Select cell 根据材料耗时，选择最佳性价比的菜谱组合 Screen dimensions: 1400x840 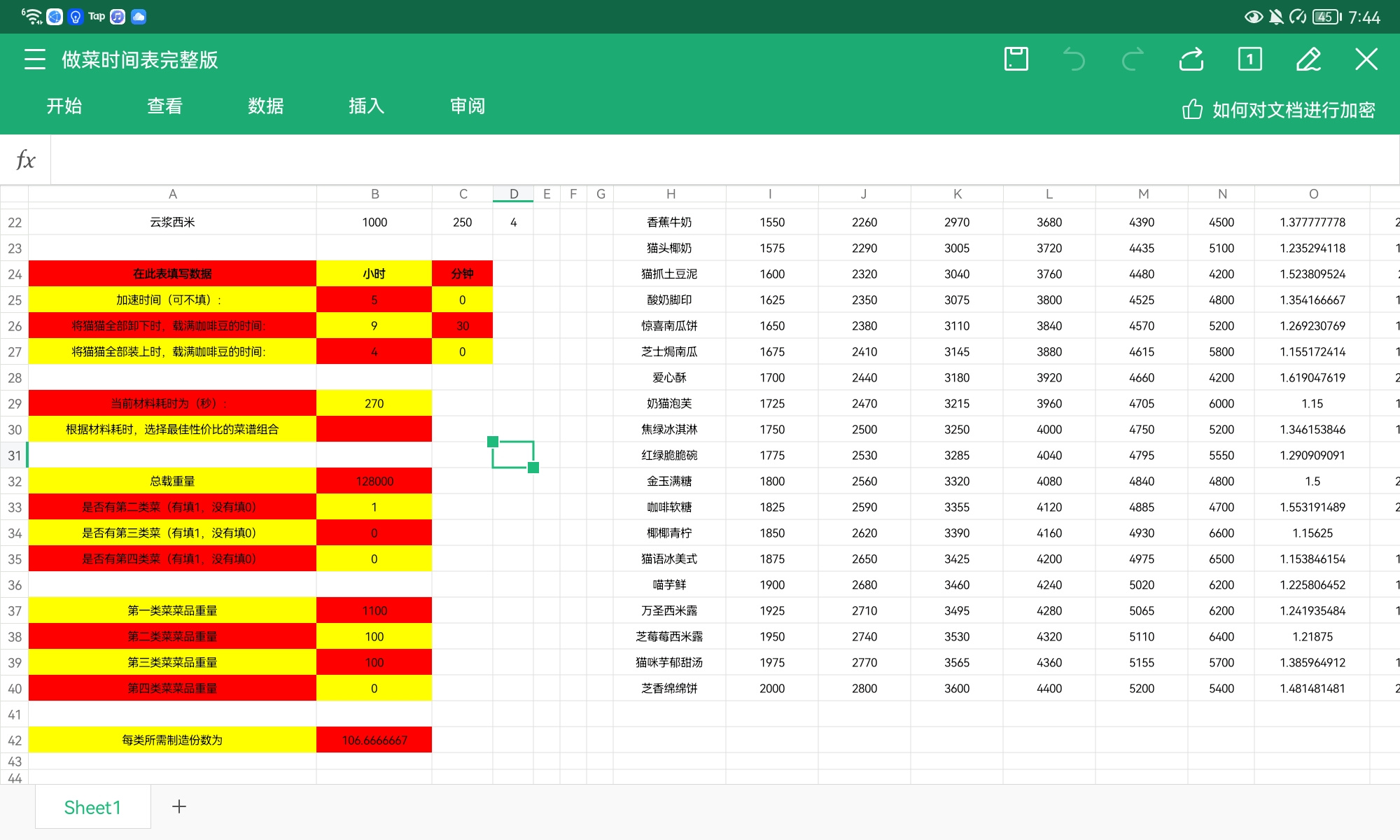172,429
